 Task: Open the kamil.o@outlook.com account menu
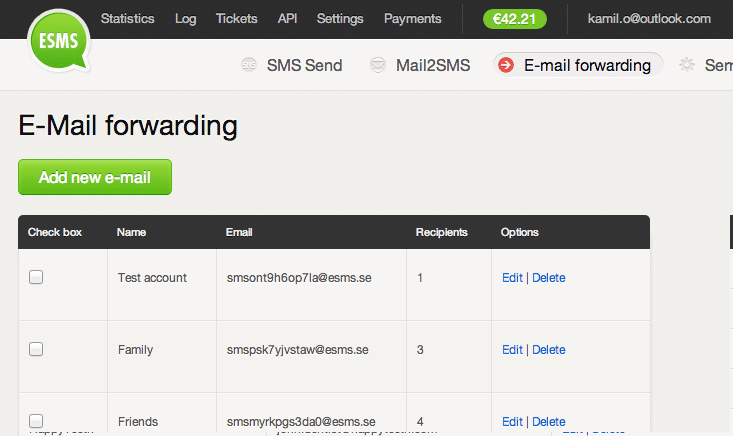pyautogui.click(x=649, y=19)
